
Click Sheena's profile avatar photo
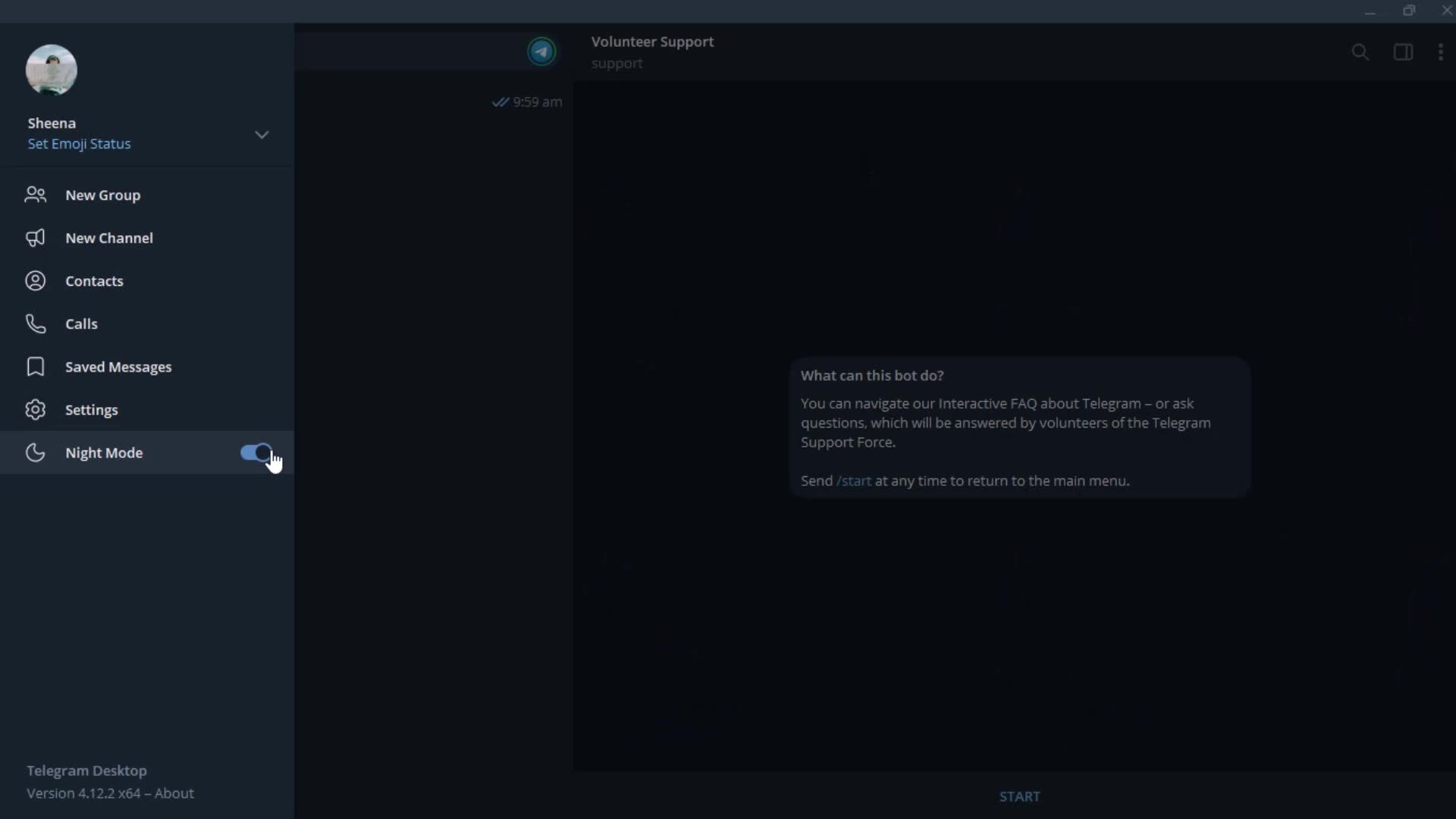click(x=51, y=70)
